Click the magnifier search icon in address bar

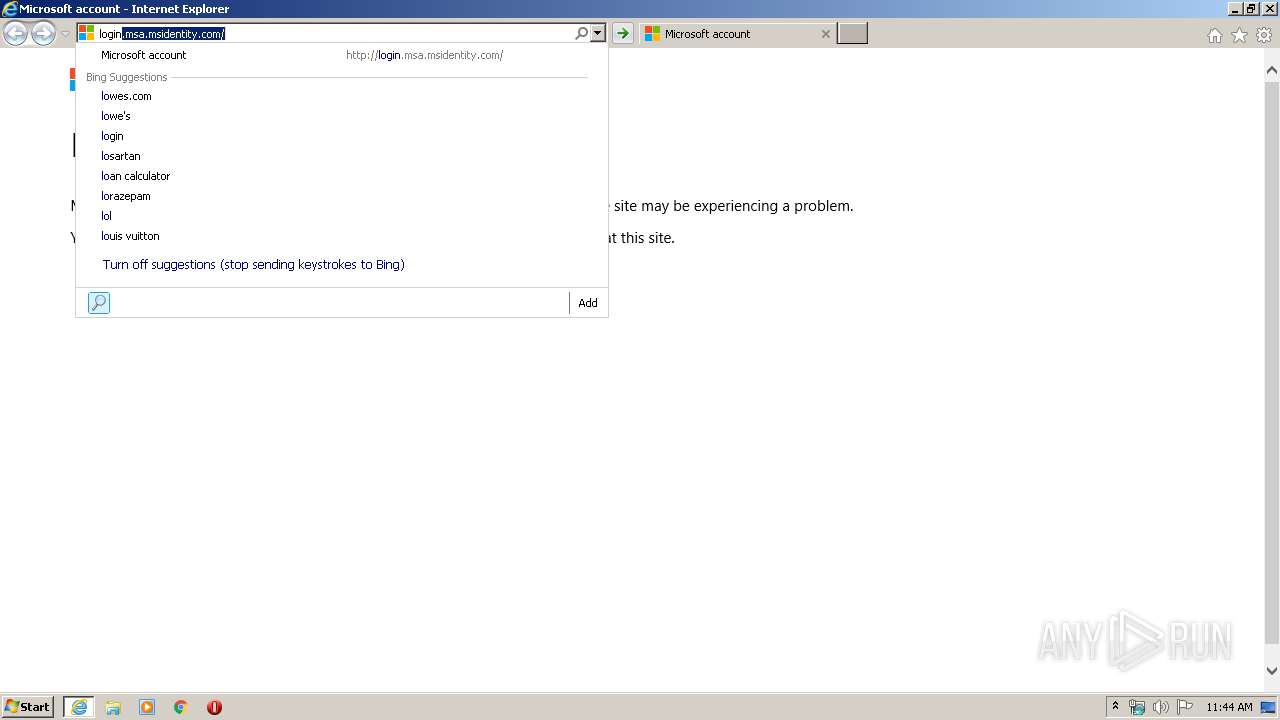coord(581,34)
